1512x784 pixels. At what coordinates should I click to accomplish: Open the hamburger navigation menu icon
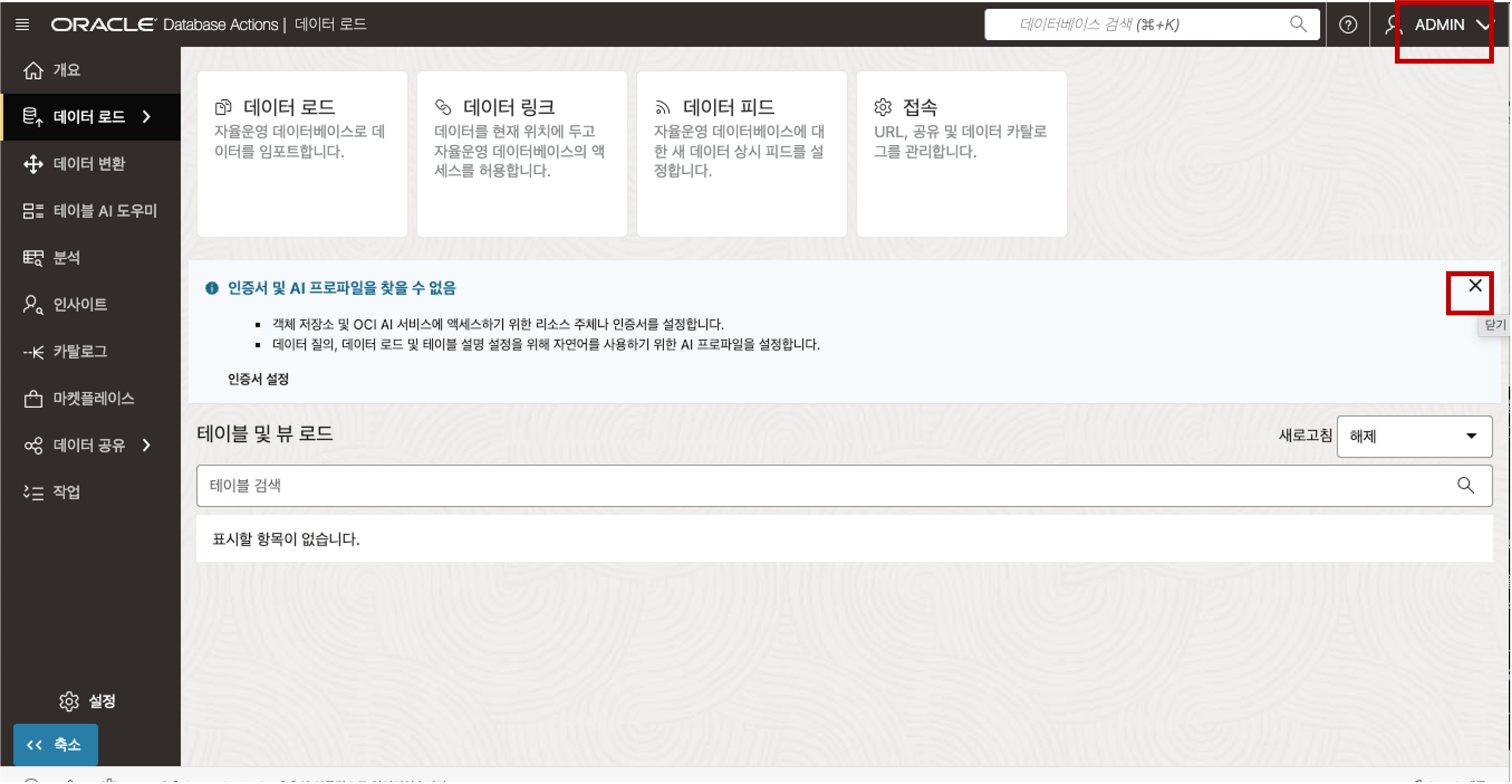coord(22,24)
